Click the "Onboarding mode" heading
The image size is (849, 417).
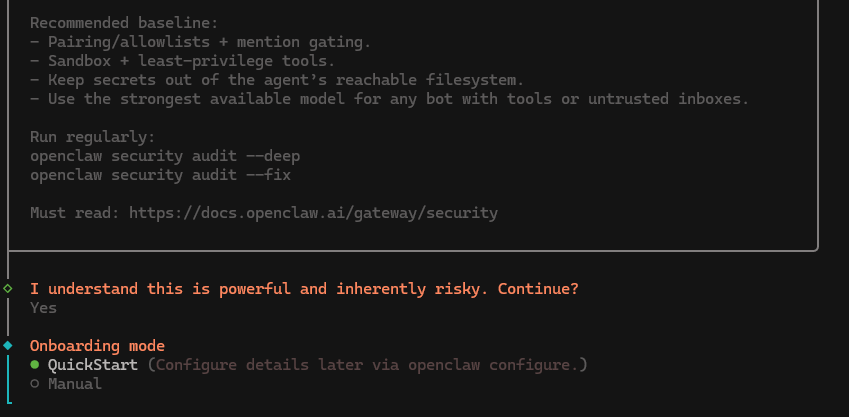pyautogui.click(x=97, y=346)
